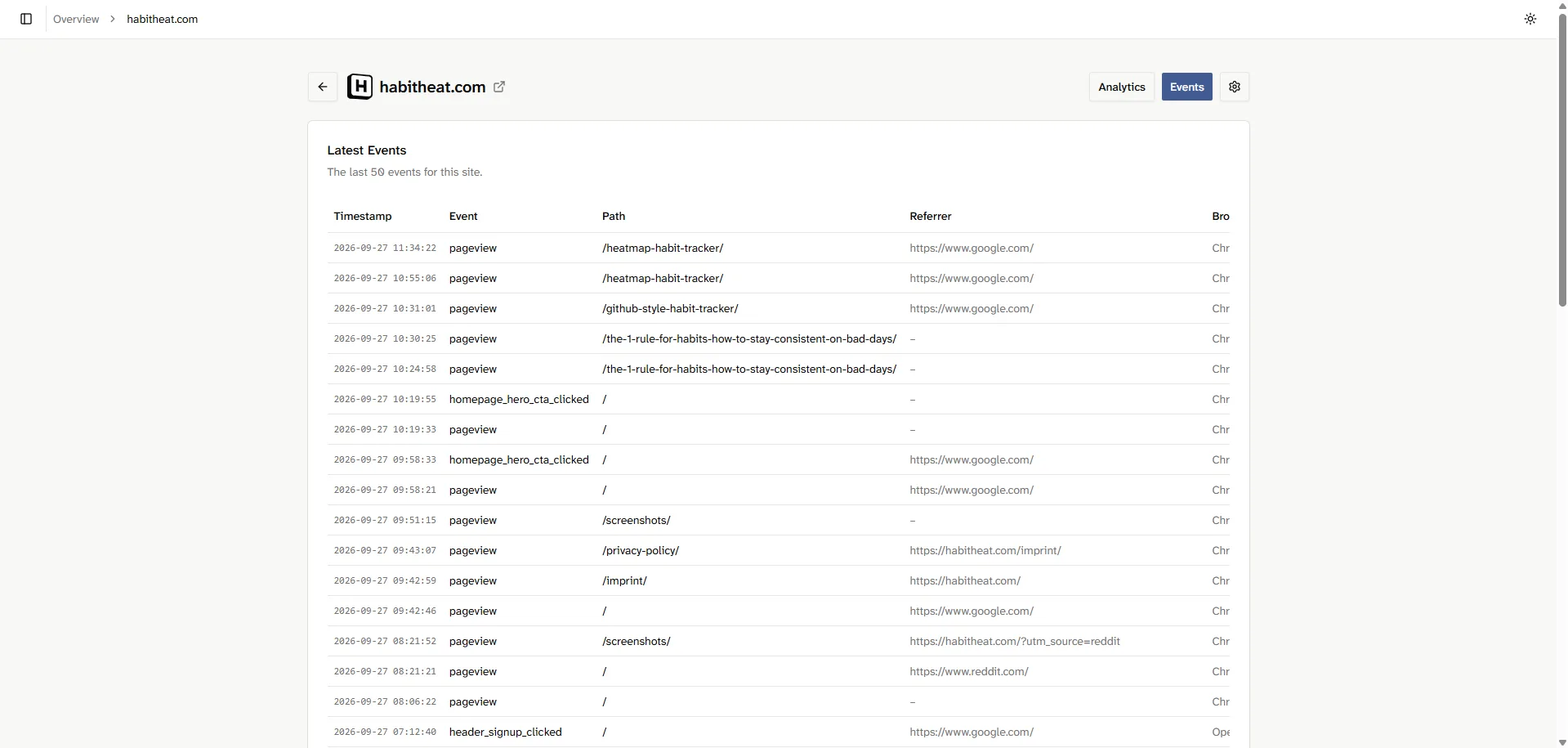The height and width of the screenshot is (748, 1568).
Task: Click /screenshots/ path at 09:51:15
Action: point(637,520)
